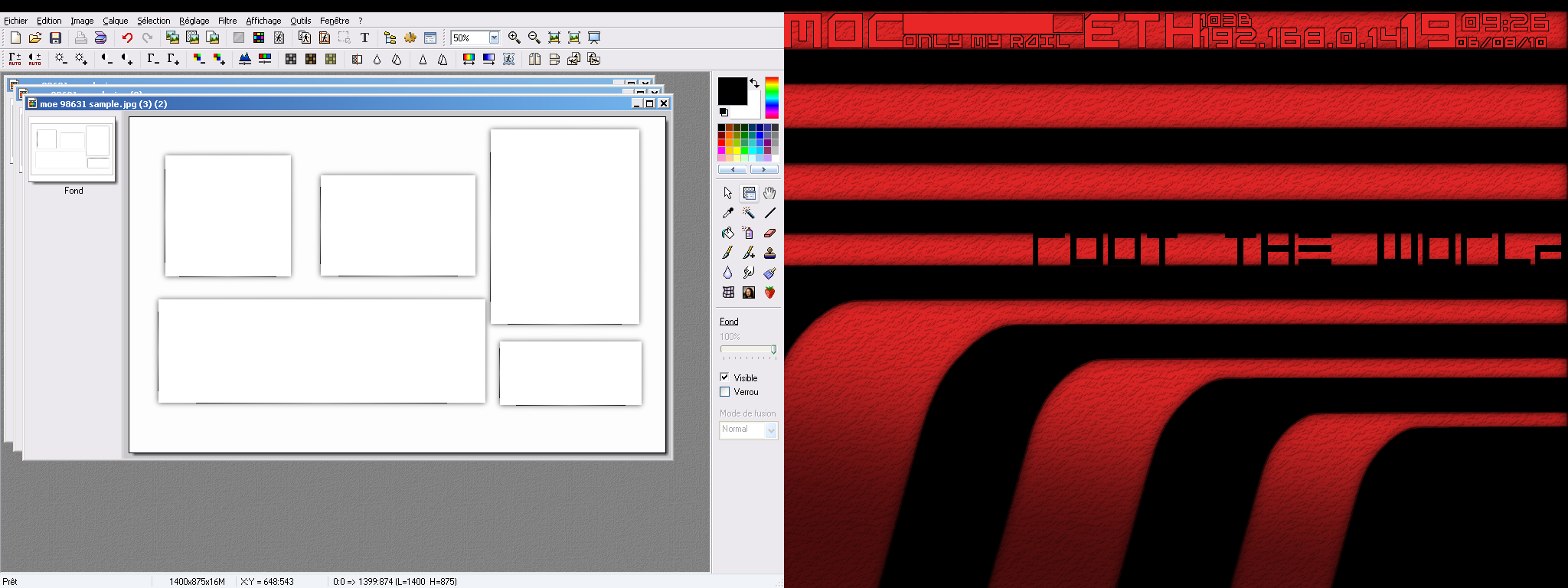Click the moe 98631 sample.jpg (3) (2) title bar
1568x588 pixels.
[348, 103]
